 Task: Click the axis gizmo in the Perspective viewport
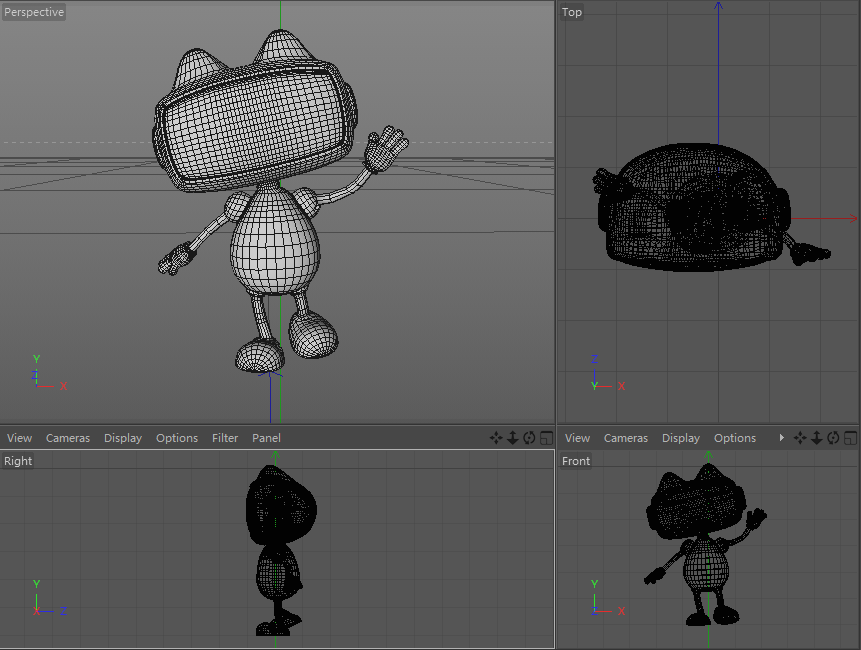(48, 373)
